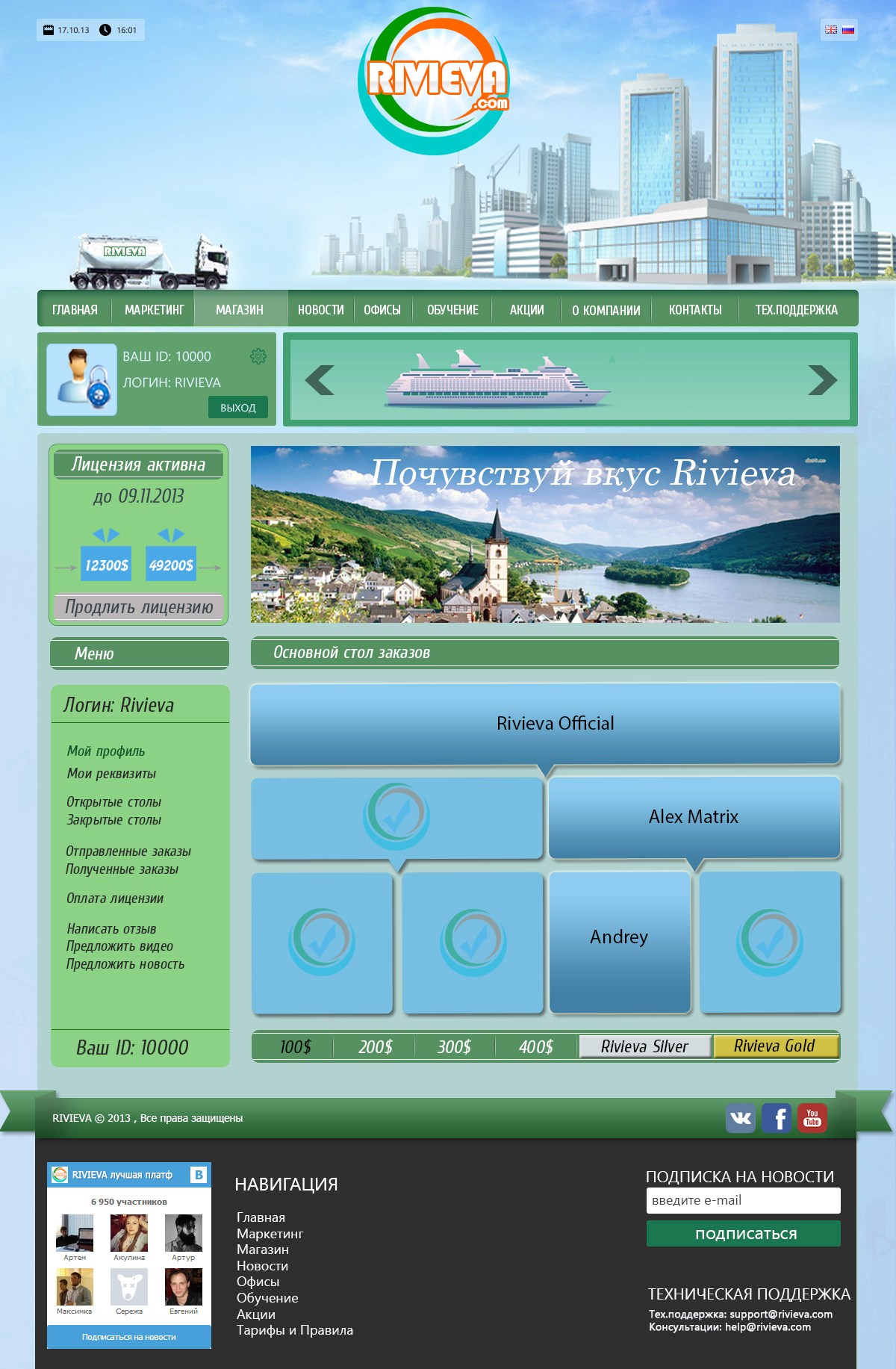
Task: Open Закрытые столы link
Action: (113, 819)
